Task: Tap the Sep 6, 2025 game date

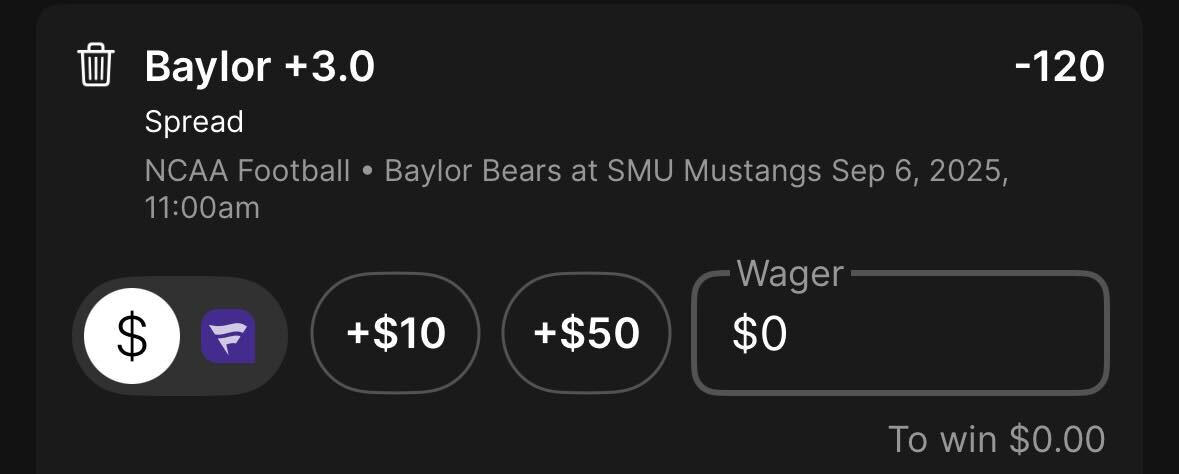Action: (x=920, y=172)
